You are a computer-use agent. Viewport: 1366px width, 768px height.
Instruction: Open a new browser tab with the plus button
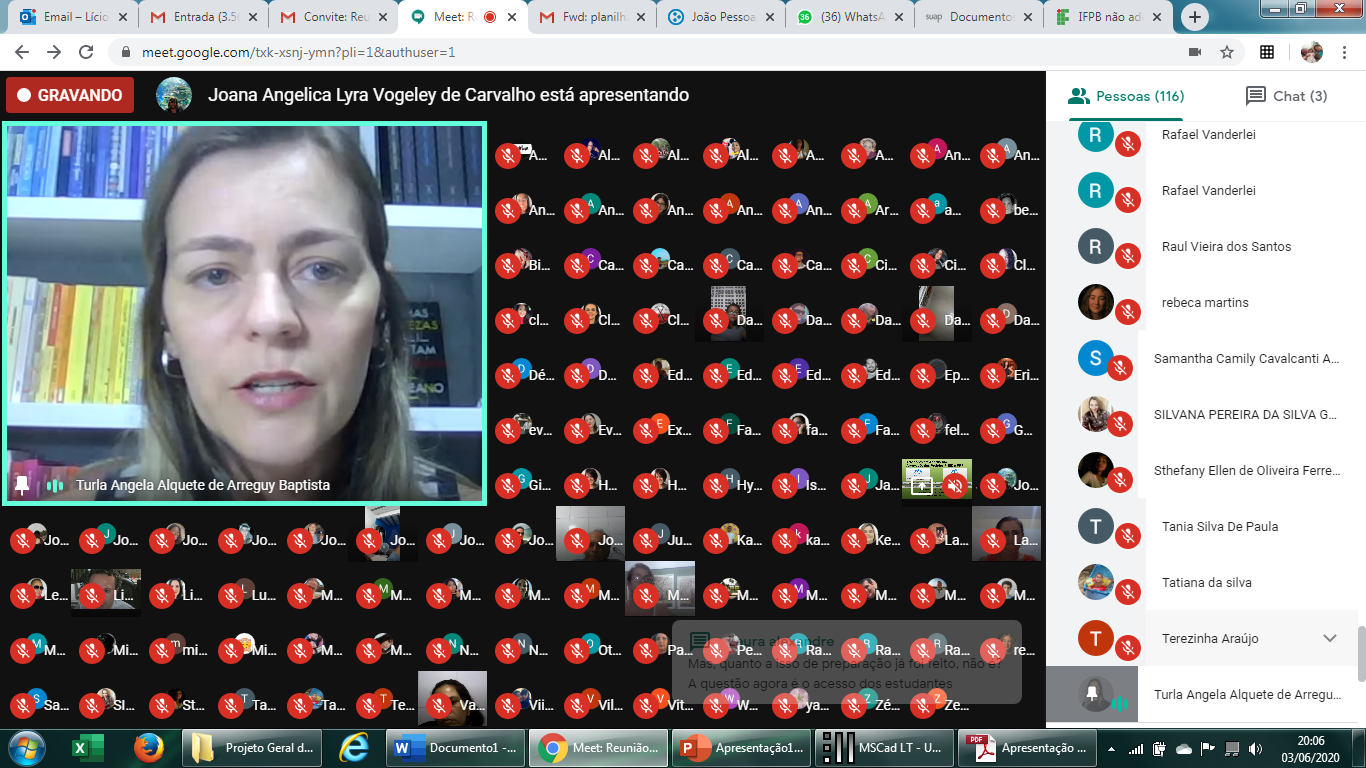point(1195,17)
